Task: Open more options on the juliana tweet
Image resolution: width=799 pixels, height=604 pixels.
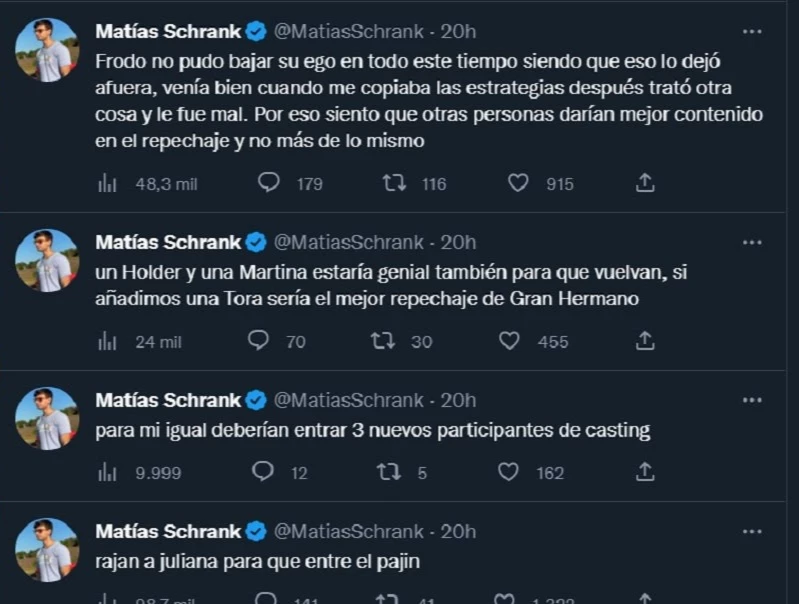Action: pos(754,531)
